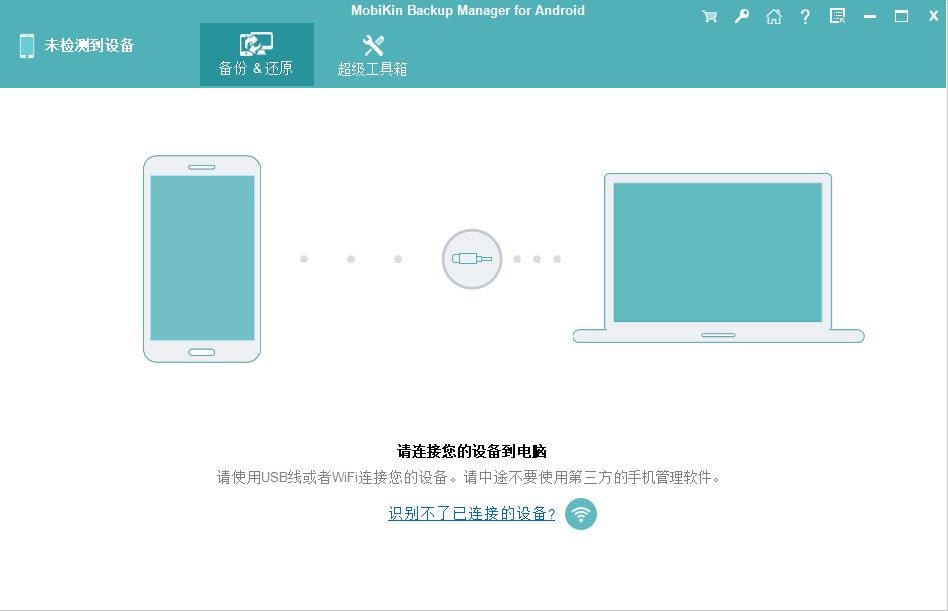Open the feedback log icon
Image resolution: width=948 pixels, height=611 pixels.
837,16
